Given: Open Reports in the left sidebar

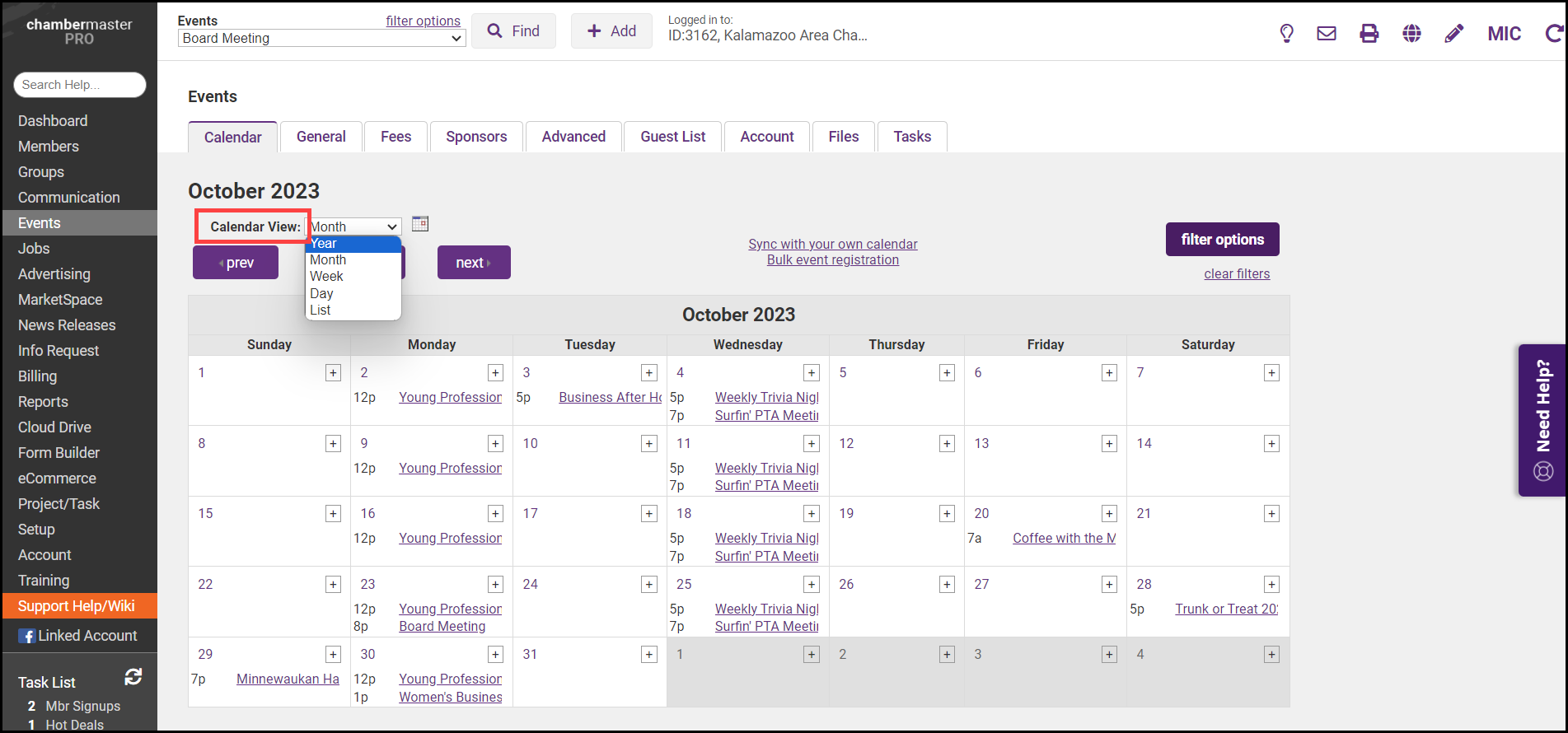Looking at the screenshot, I should (x=43, y=402).
